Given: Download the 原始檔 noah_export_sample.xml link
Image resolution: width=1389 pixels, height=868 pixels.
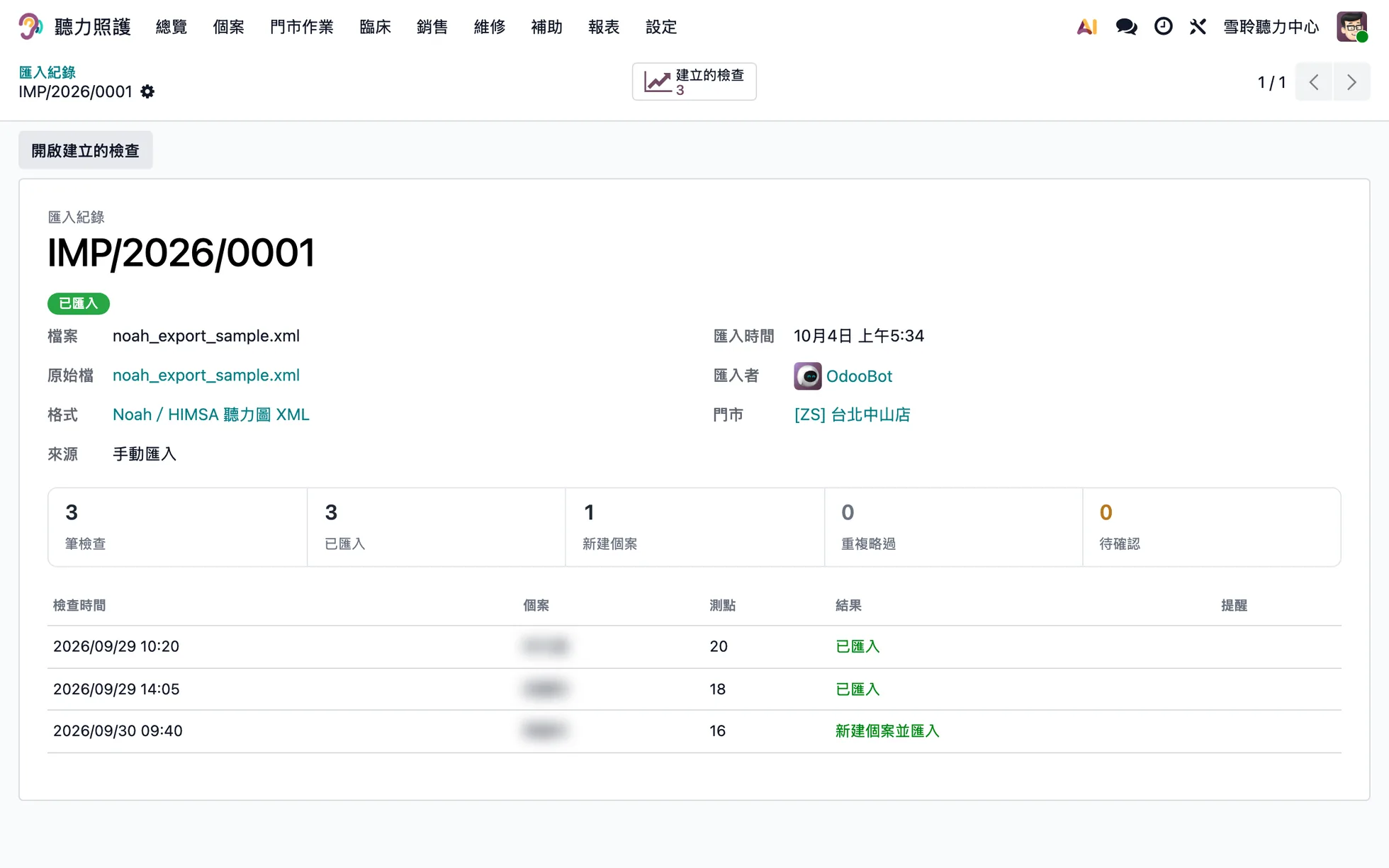Looking at the screenshot, I should click(x=206, y=376).
